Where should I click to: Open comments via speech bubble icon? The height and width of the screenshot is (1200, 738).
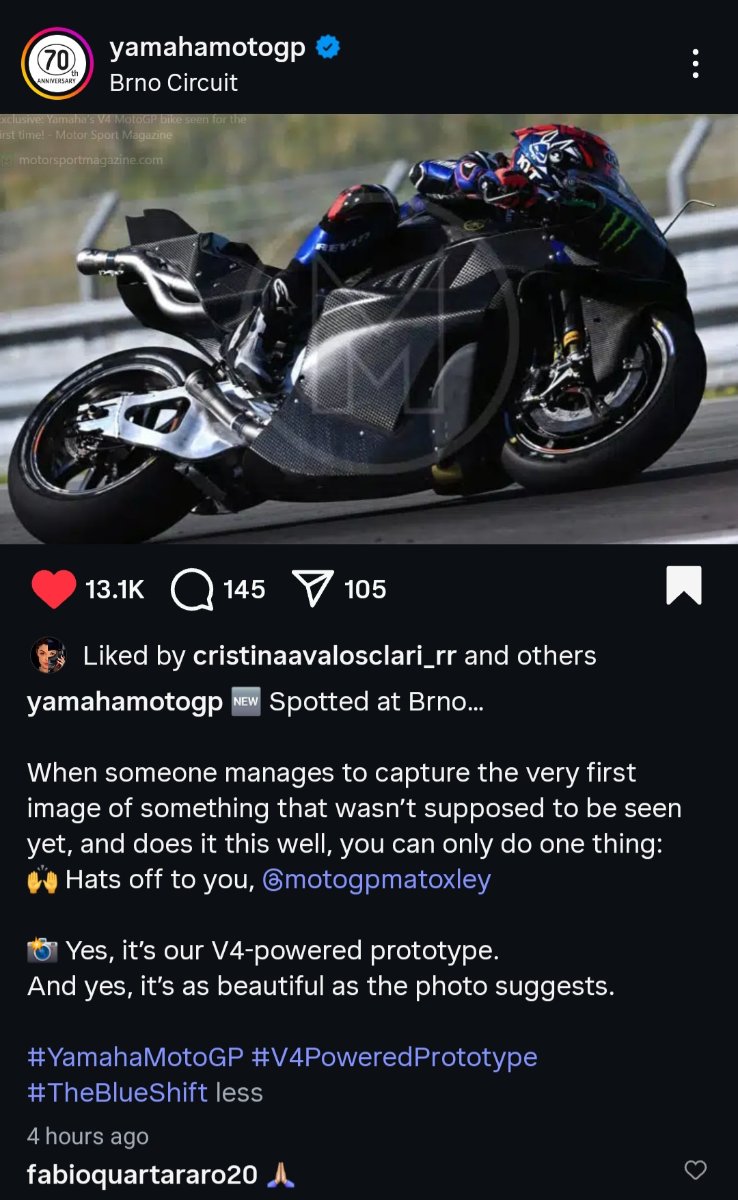[x=192, y=590]
